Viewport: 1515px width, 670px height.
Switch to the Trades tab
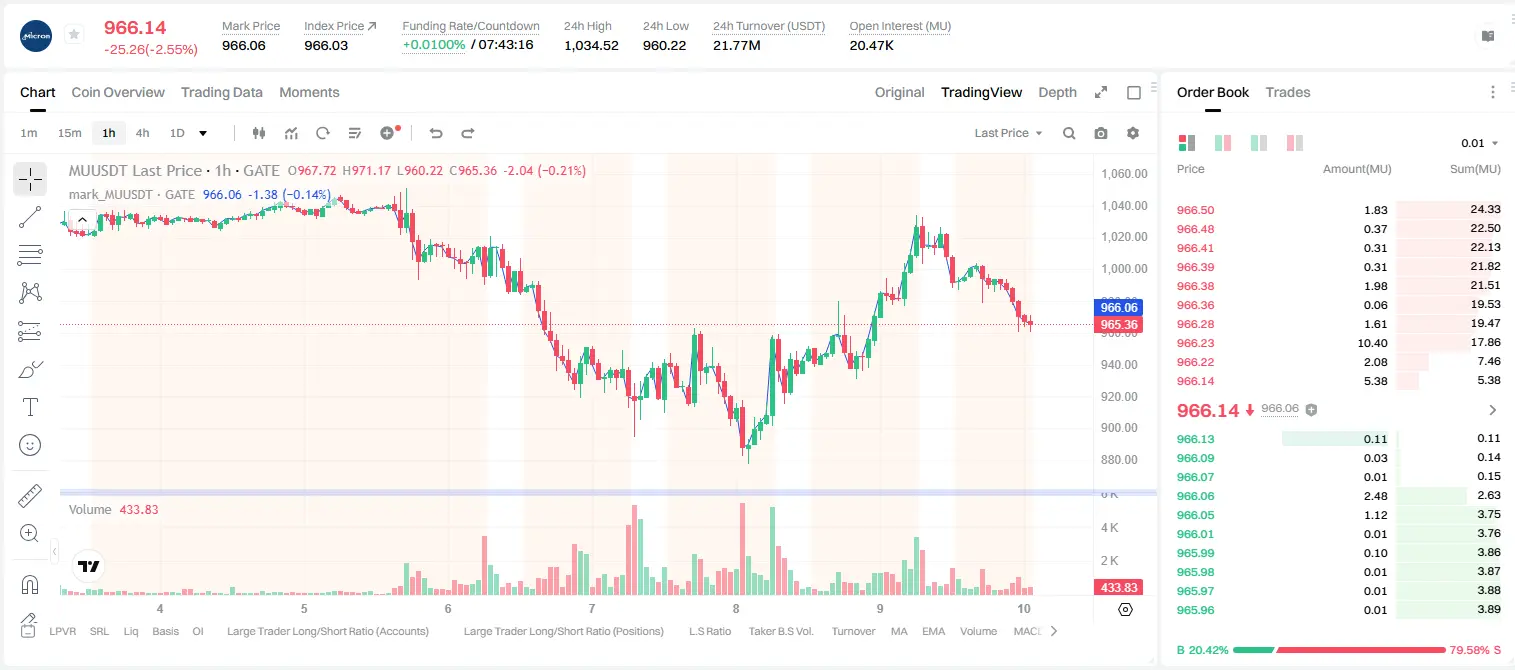pyautogui.click(x=1288, y=92)
